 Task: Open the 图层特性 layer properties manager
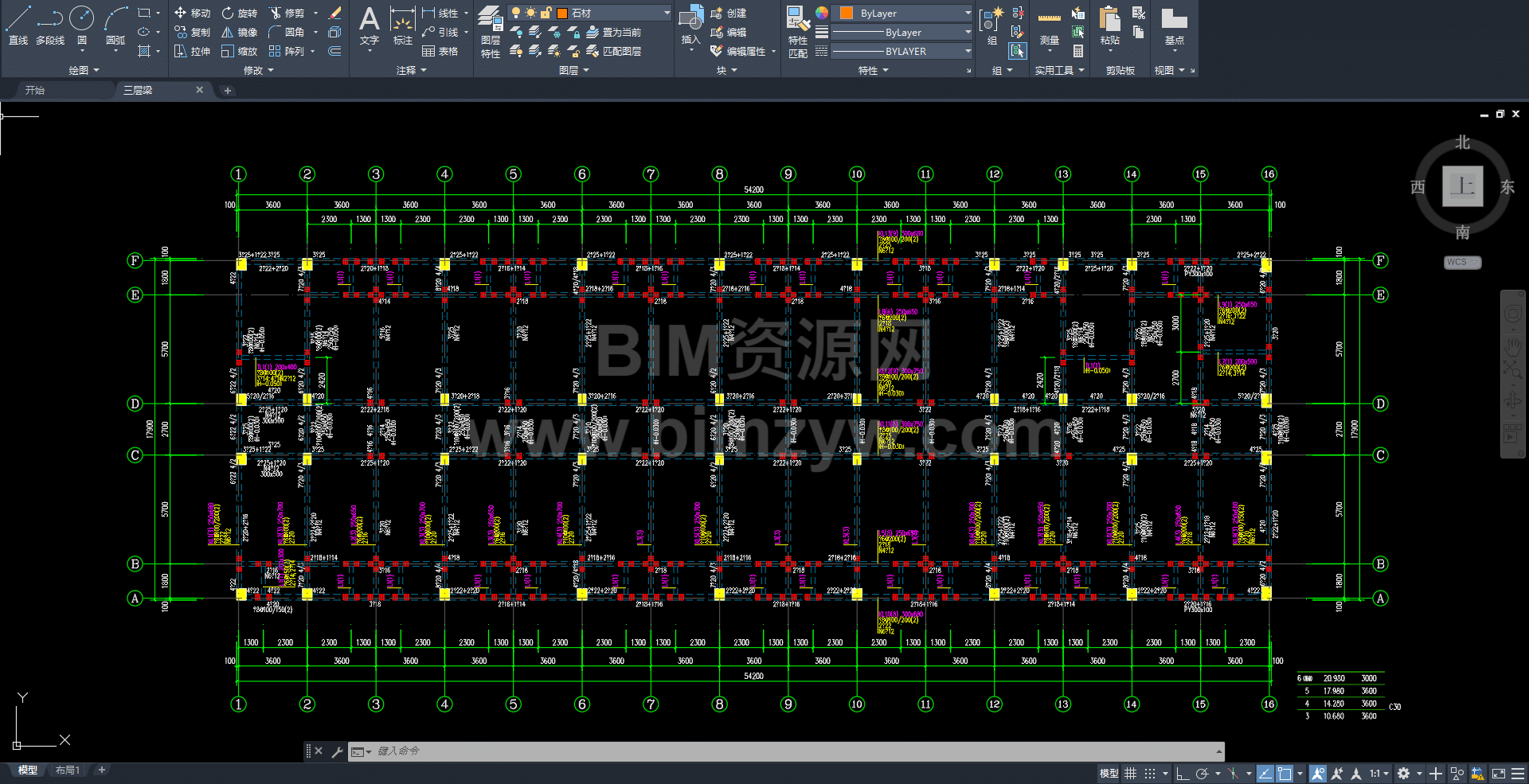(x=491, y=32)
